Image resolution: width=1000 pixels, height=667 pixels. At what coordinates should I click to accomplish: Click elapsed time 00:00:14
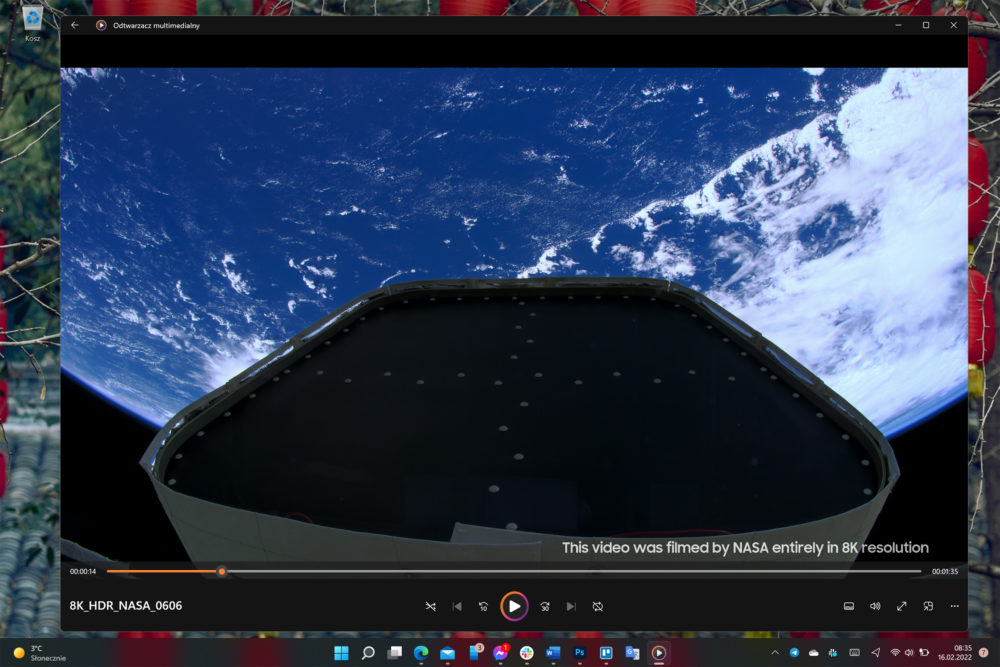(83, 571)
